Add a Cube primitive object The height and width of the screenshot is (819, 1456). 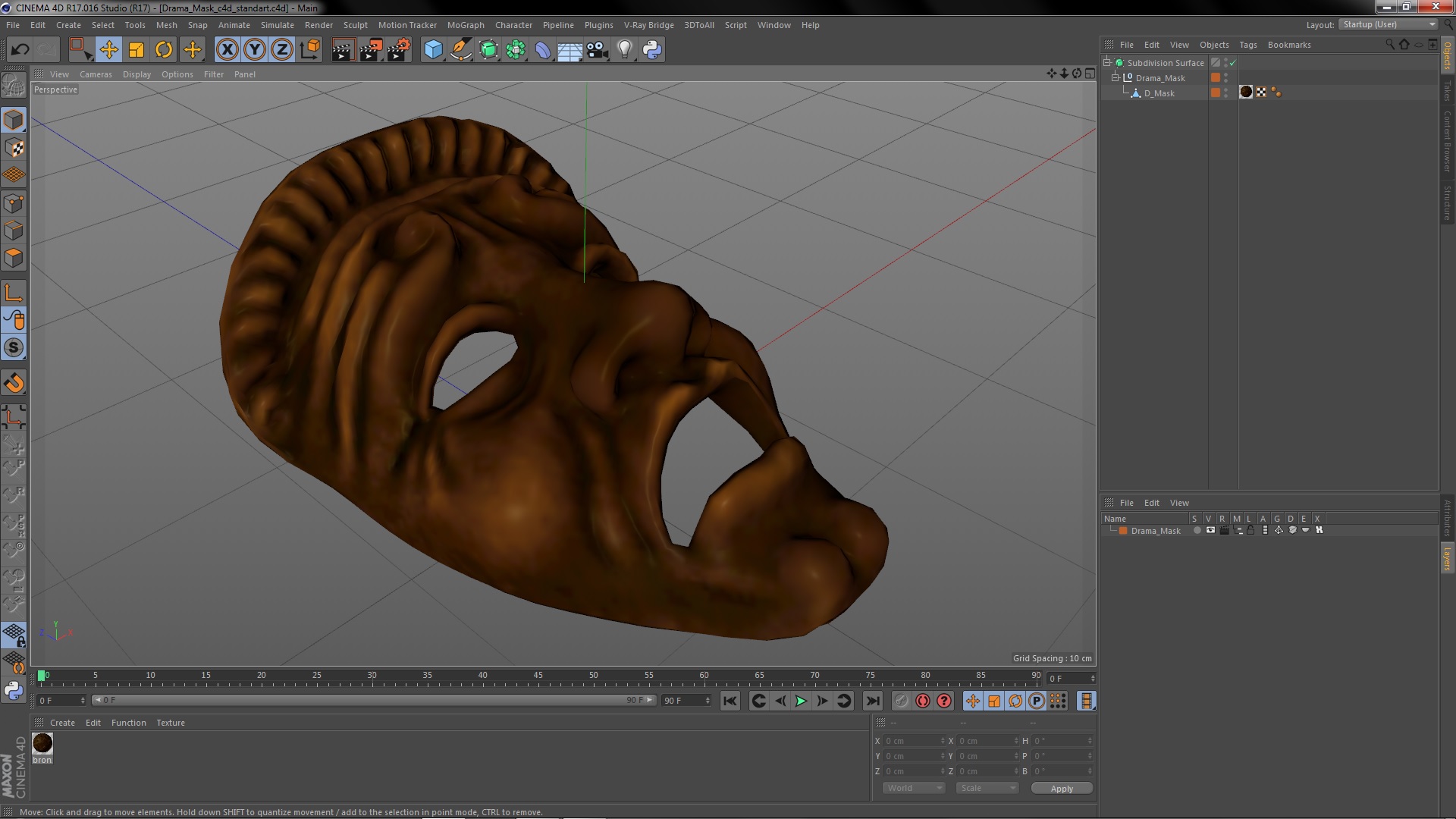433,50
